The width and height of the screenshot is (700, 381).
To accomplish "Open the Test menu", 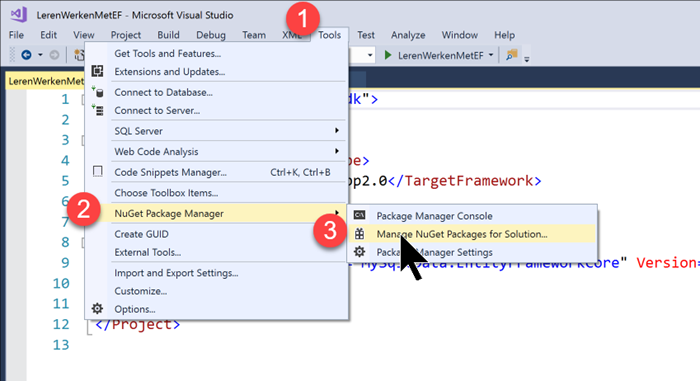I will pyautogui.click(x=366, y=35).
